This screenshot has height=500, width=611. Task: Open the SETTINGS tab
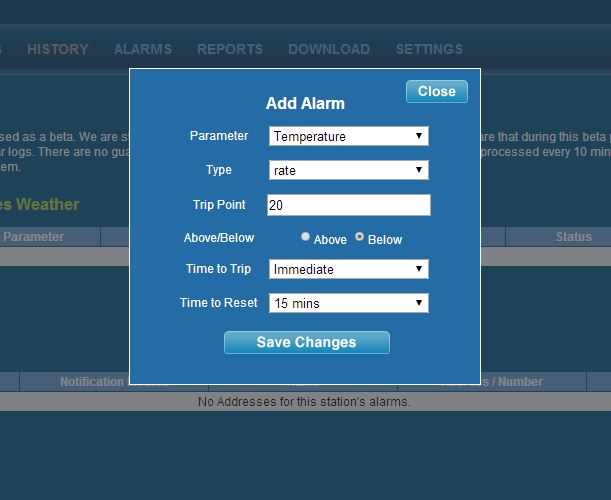[429, 49]
